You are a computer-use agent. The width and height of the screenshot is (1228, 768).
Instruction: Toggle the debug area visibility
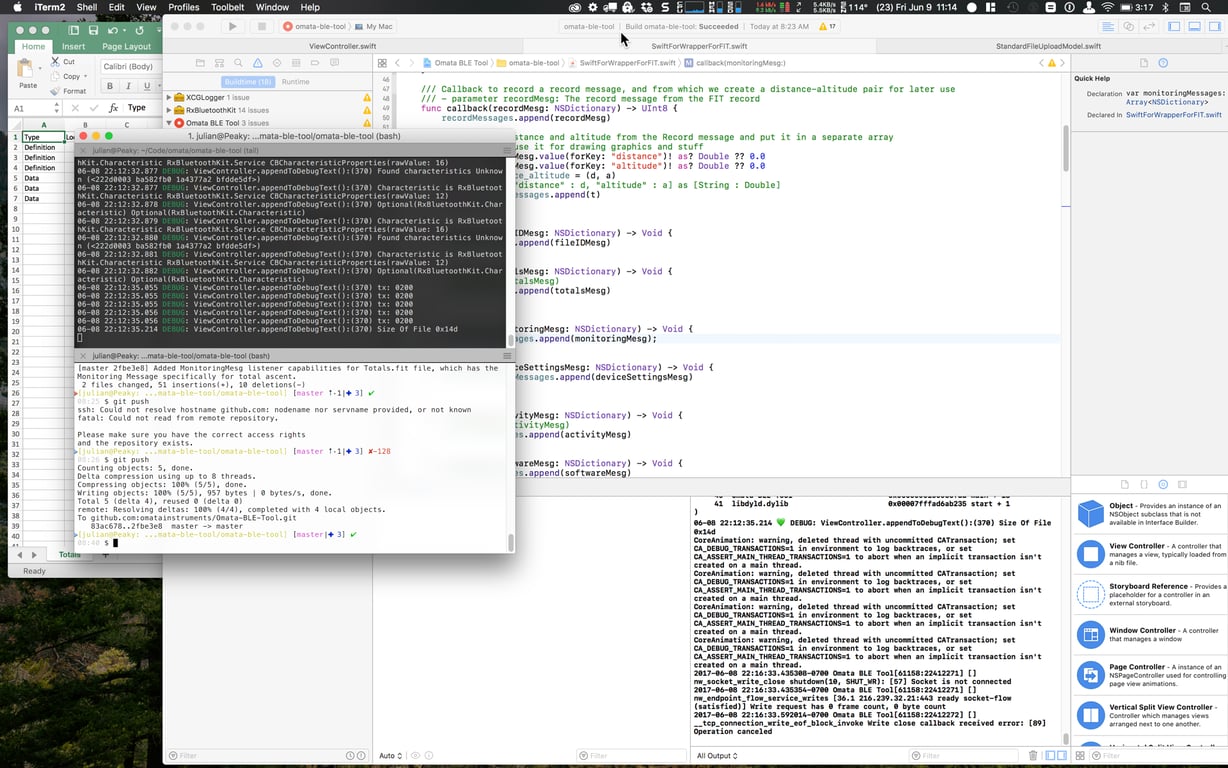[1194, 26]
